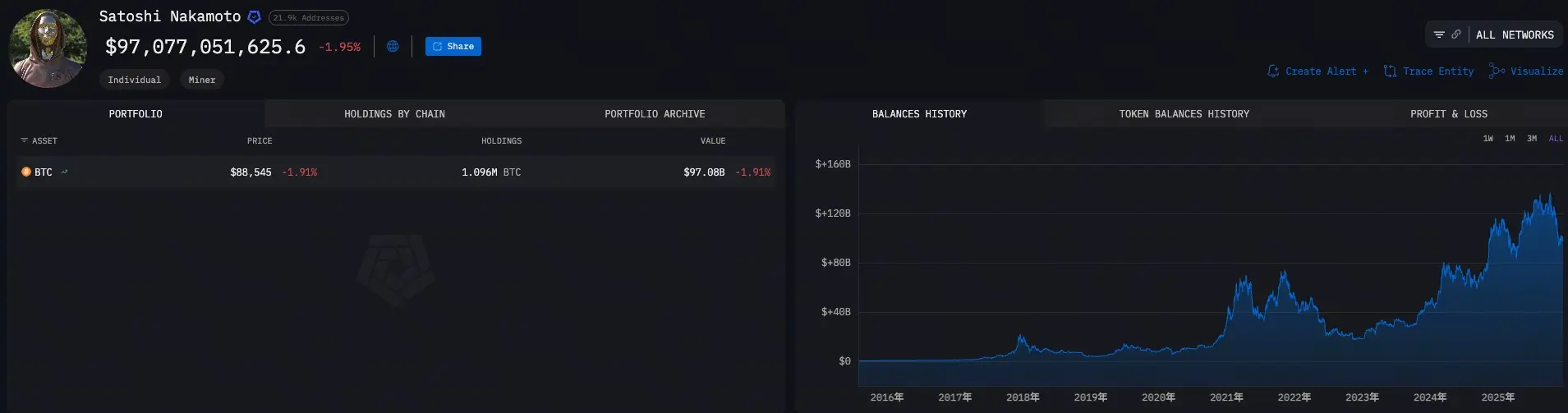Set chart range to 3M
1568x413 pixels.
click(x=1532, y=139)
